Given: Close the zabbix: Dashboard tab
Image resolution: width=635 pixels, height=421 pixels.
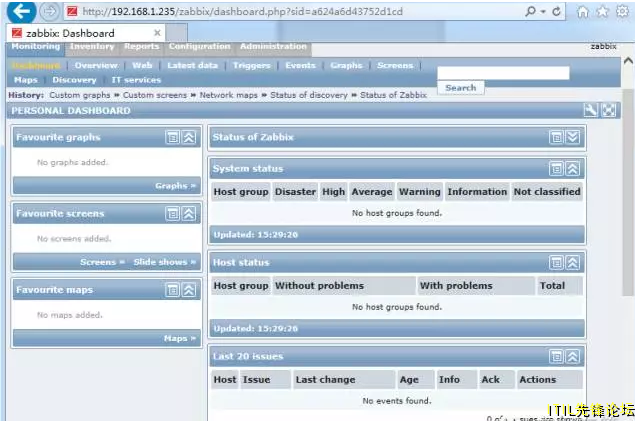Looking at the screenshot, I should pos(157,33).
